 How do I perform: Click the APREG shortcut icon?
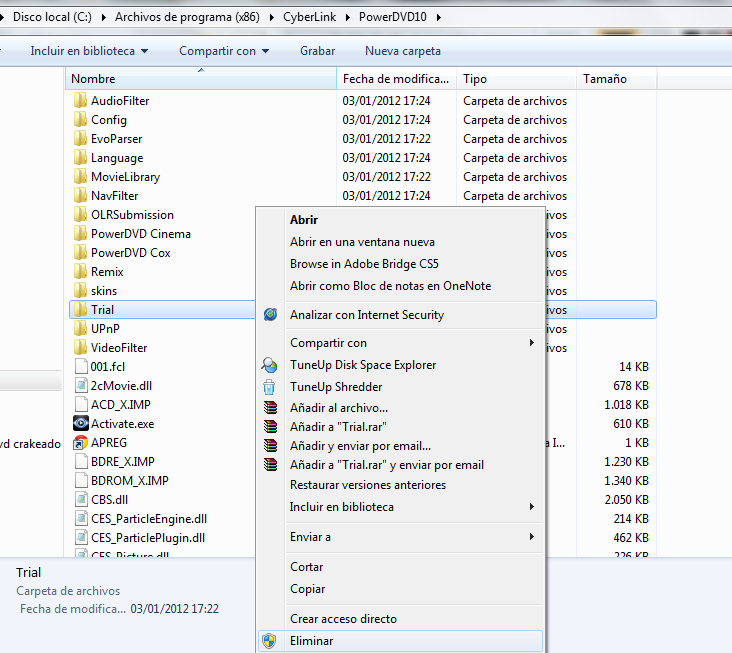point(80,442)
